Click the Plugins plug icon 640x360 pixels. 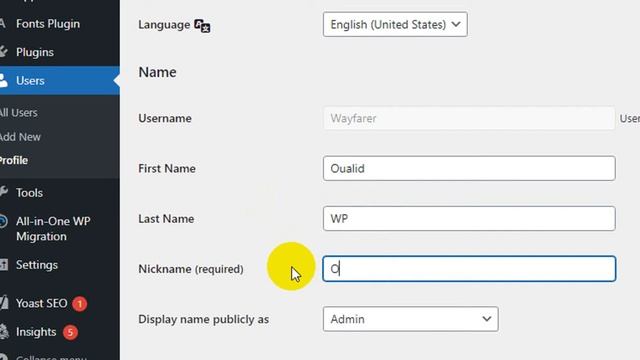point(3,51)
